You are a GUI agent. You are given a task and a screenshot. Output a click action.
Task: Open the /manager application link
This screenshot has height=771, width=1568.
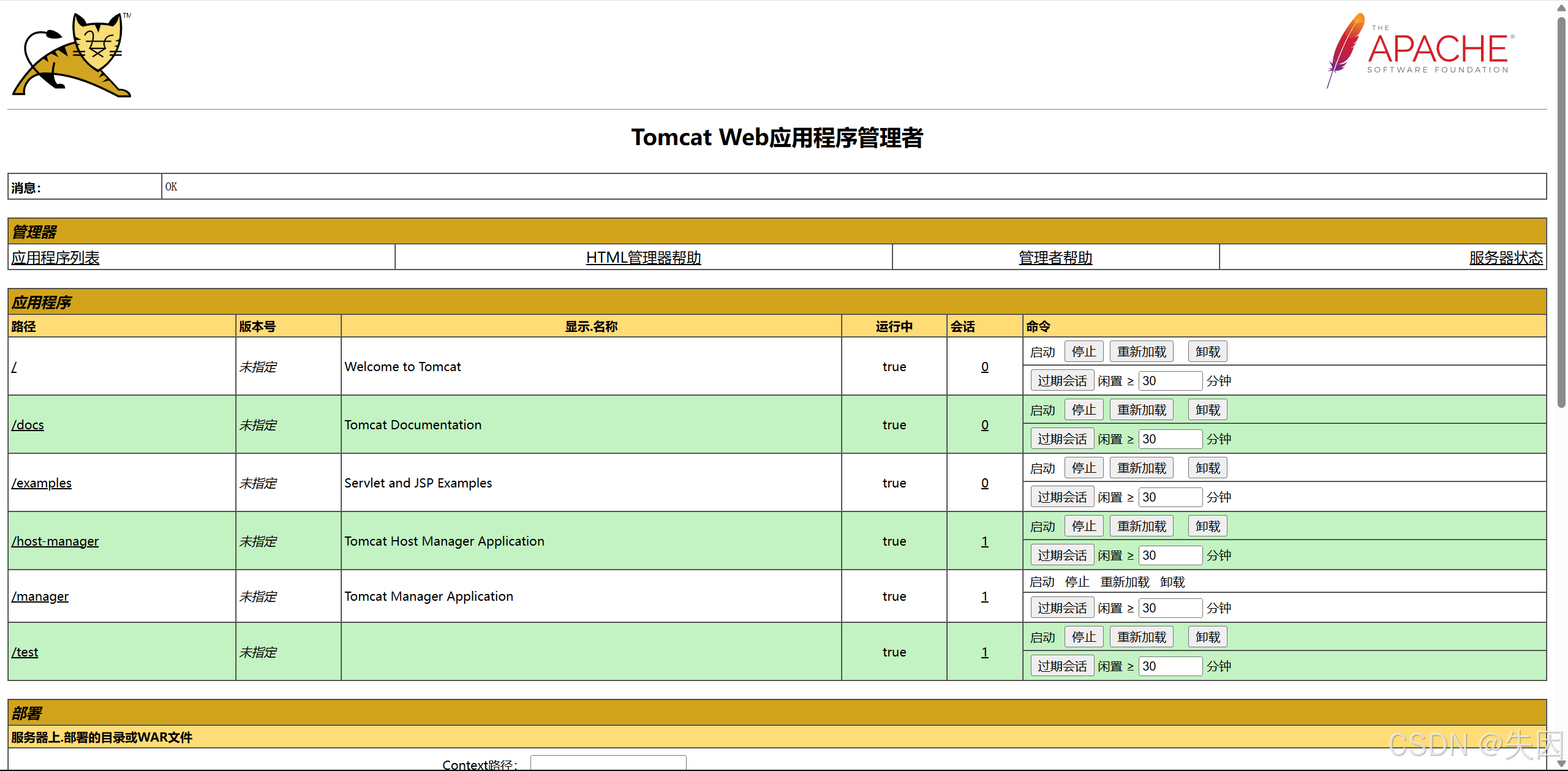pyautogui.click(x=40, y=596)
